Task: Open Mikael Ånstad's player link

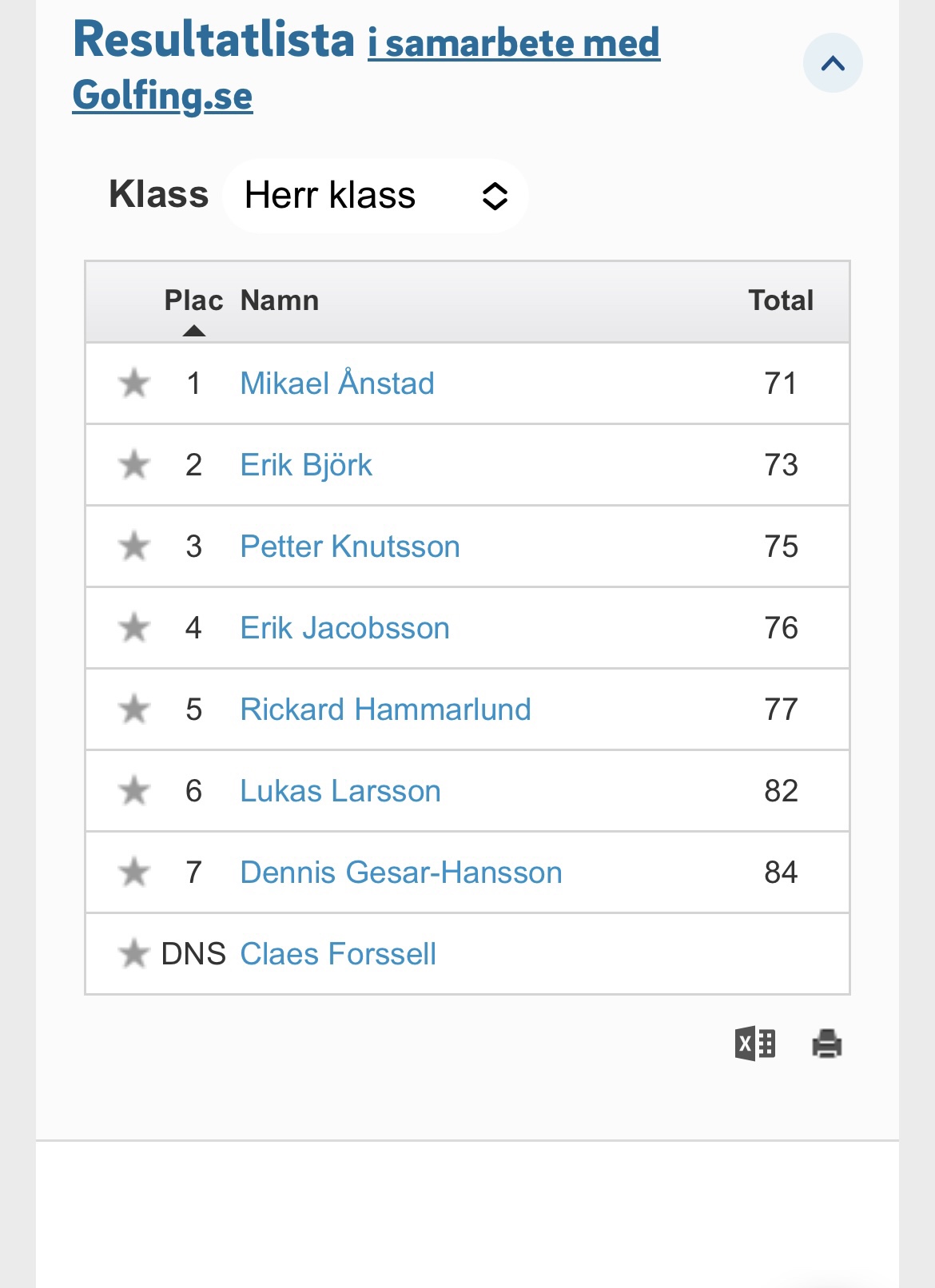Action: coord(337,384)
